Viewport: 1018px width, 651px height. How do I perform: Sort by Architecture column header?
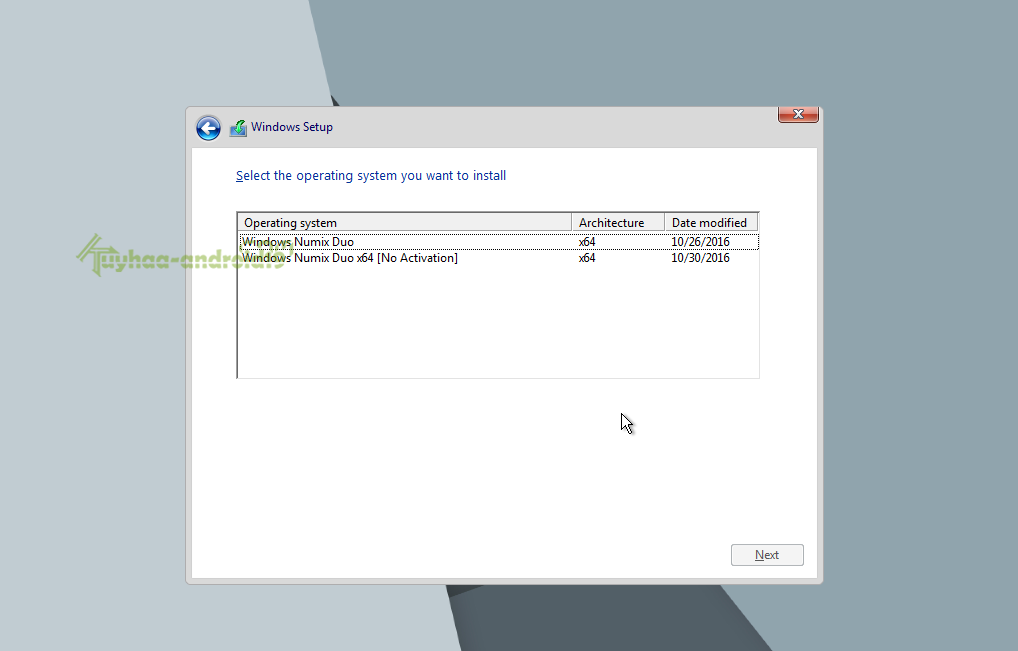617,223
